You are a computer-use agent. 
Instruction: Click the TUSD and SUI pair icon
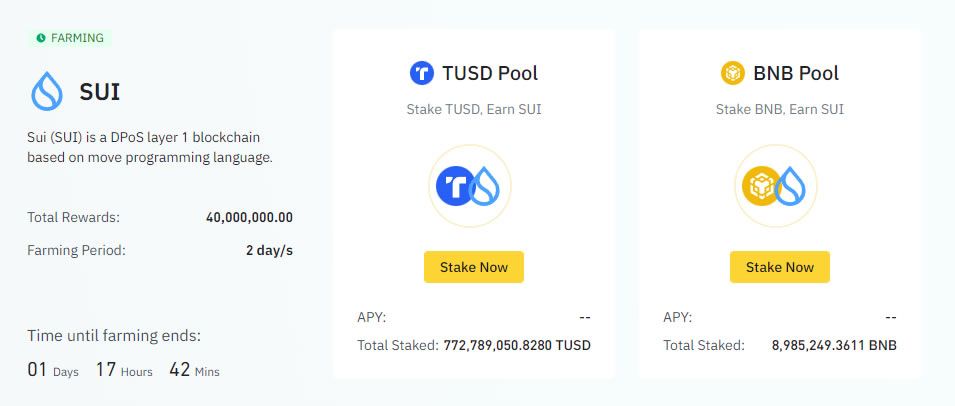[470, 186]
